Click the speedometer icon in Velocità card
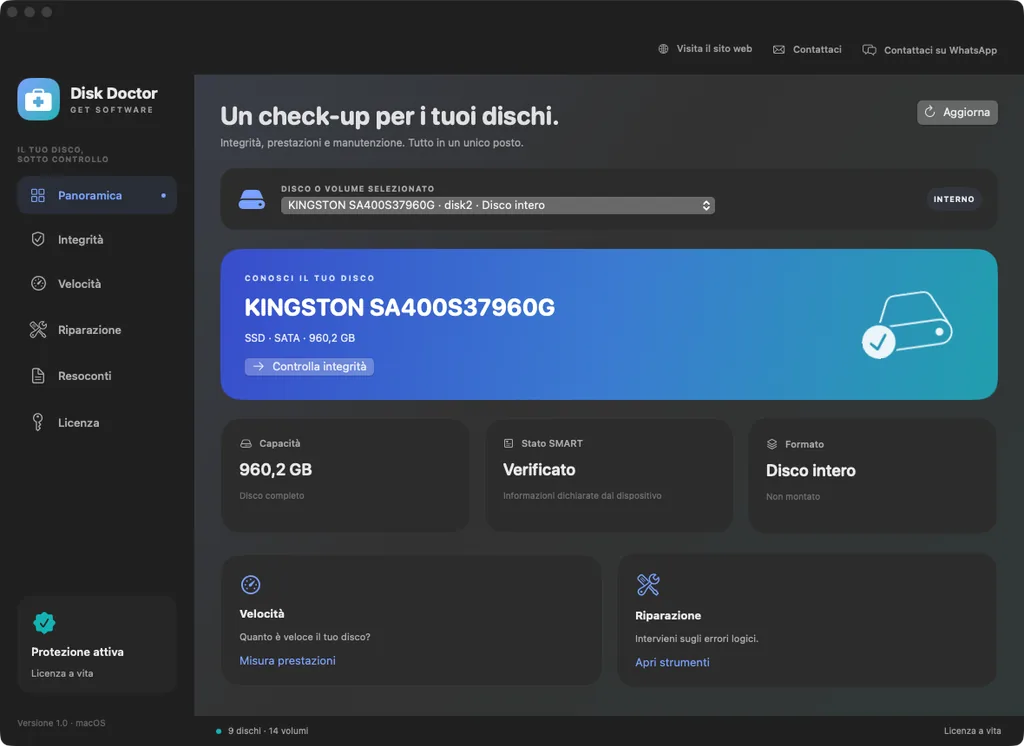 250,585
